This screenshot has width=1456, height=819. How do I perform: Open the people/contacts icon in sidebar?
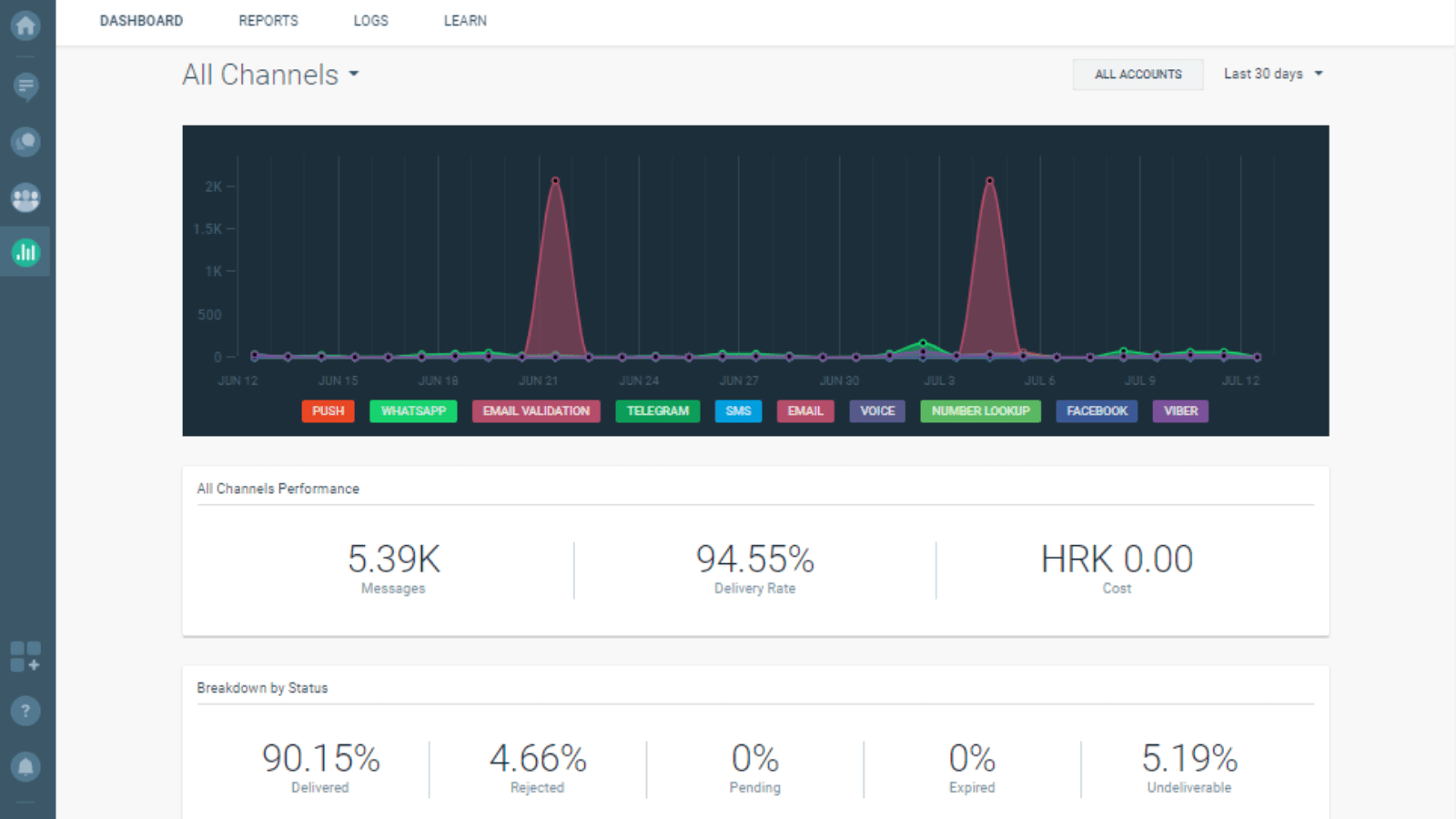point(25,197)
